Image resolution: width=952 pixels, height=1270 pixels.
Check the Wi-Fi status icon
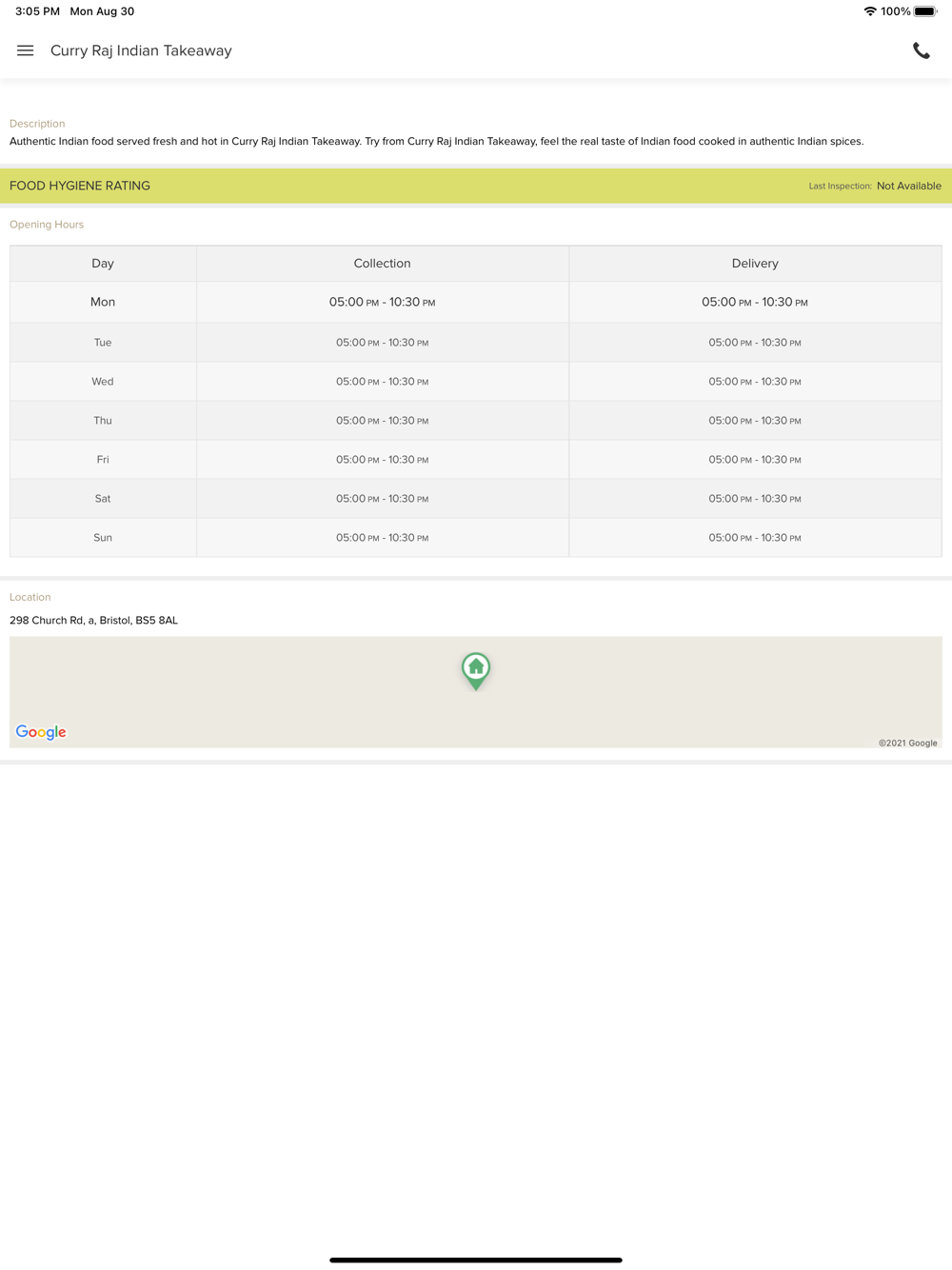(869, 11)
